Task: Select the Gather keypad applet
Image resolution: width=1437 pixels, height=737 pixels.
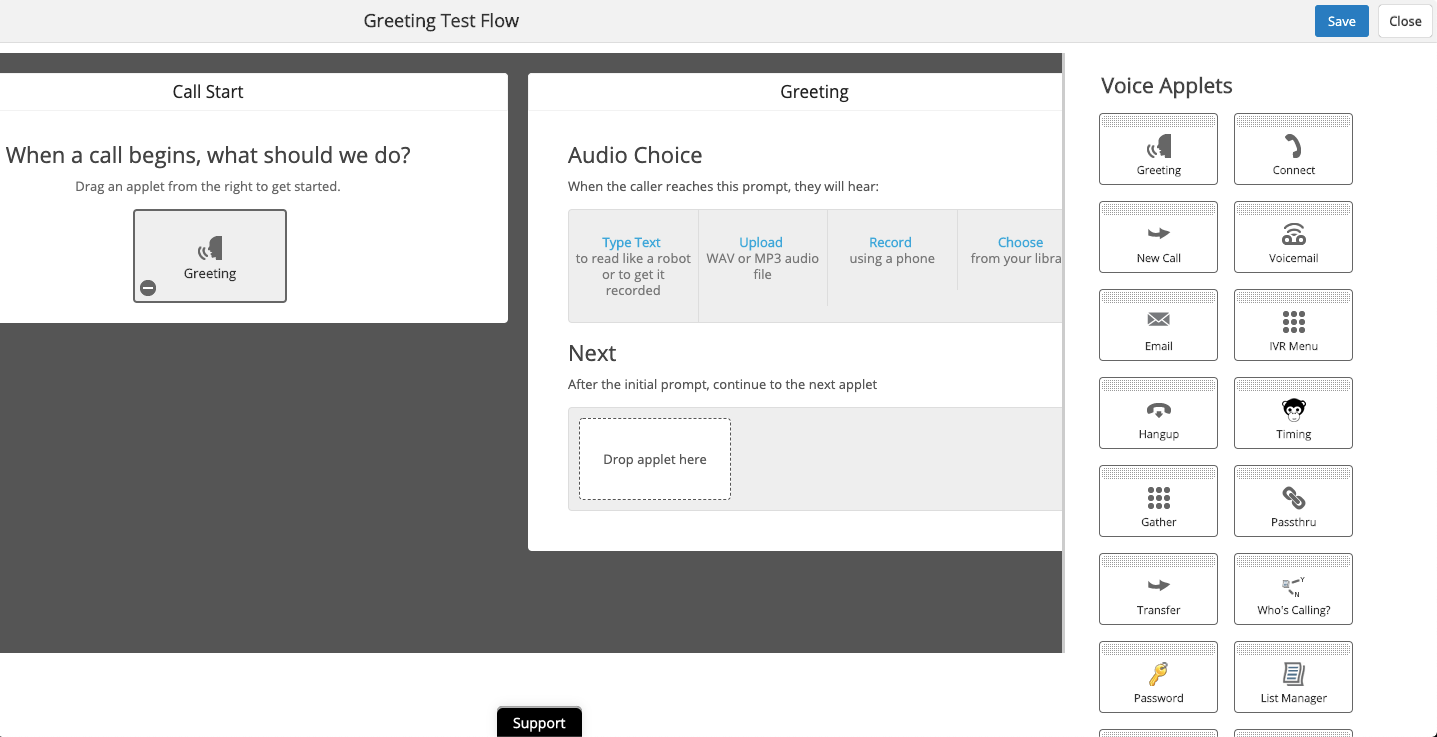Action: 1158,501
